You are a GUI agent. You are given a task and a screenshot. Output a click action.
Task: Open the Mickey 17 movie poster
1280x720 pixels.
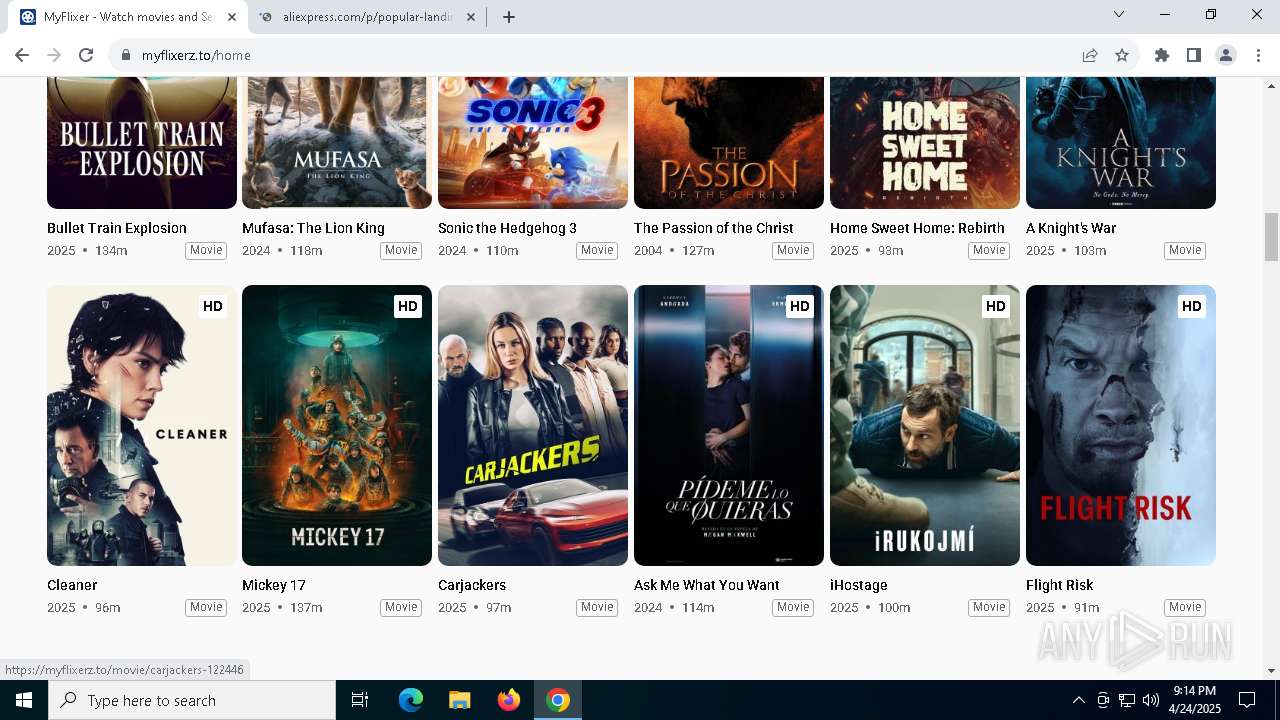337,425
